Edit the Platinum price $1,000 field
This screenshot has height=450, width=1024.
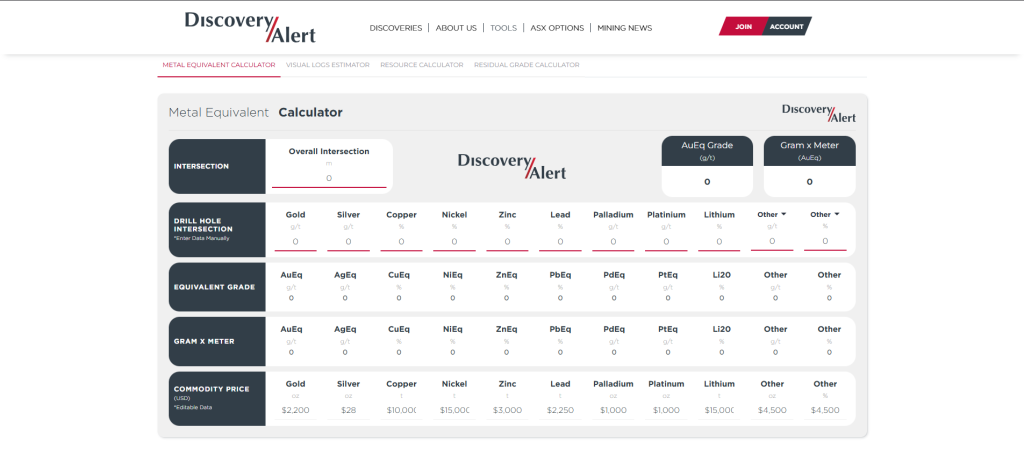pyautogui.click(x=666, y=411)
